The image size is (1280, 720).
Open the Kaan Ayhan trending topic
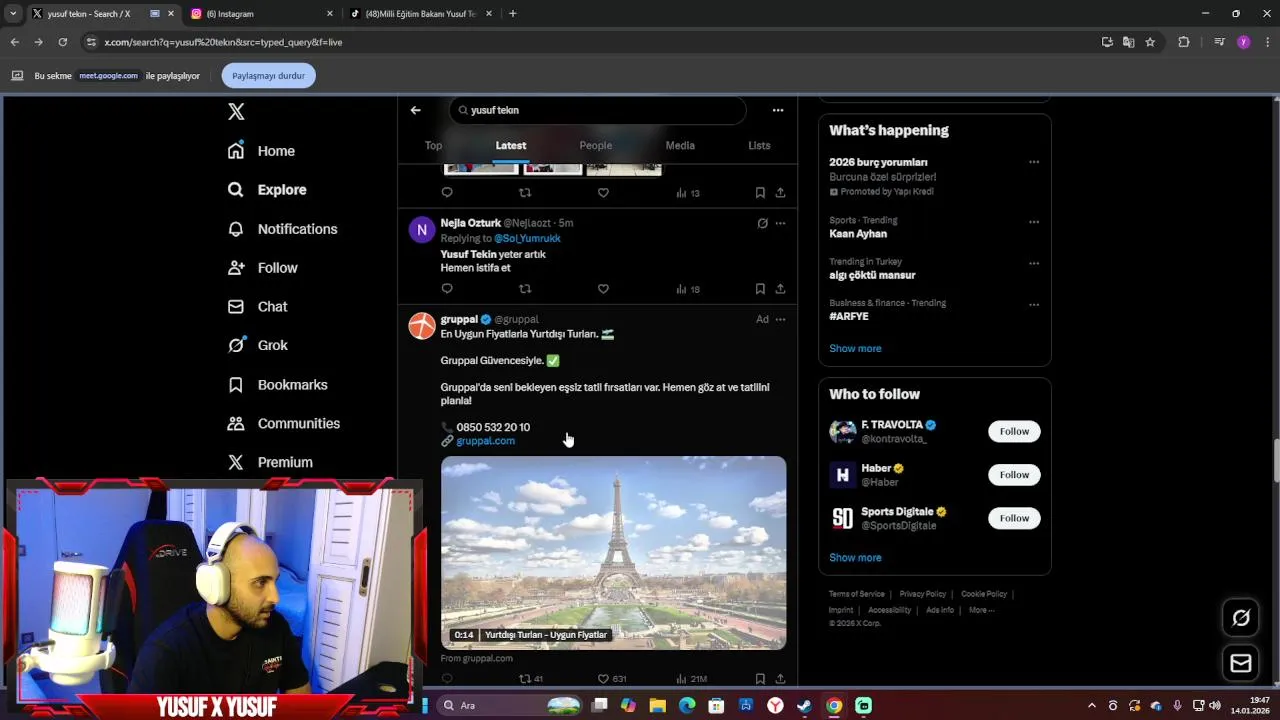(x=858, y=234)
